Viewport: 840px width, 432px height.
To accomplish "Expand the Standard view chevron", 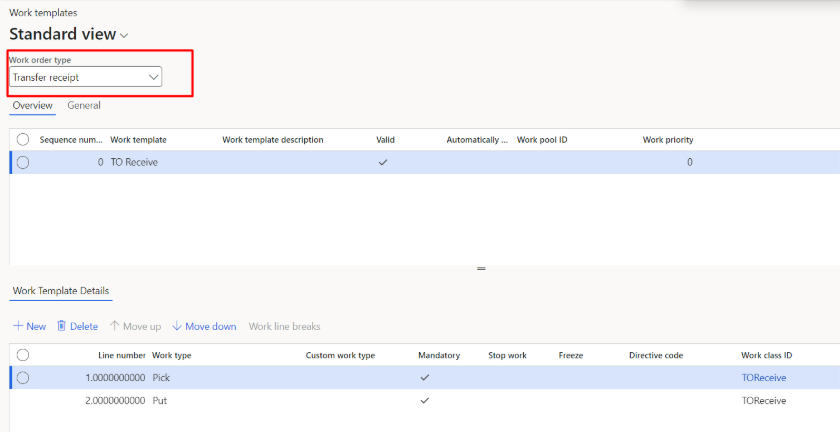I will point(124,36).
